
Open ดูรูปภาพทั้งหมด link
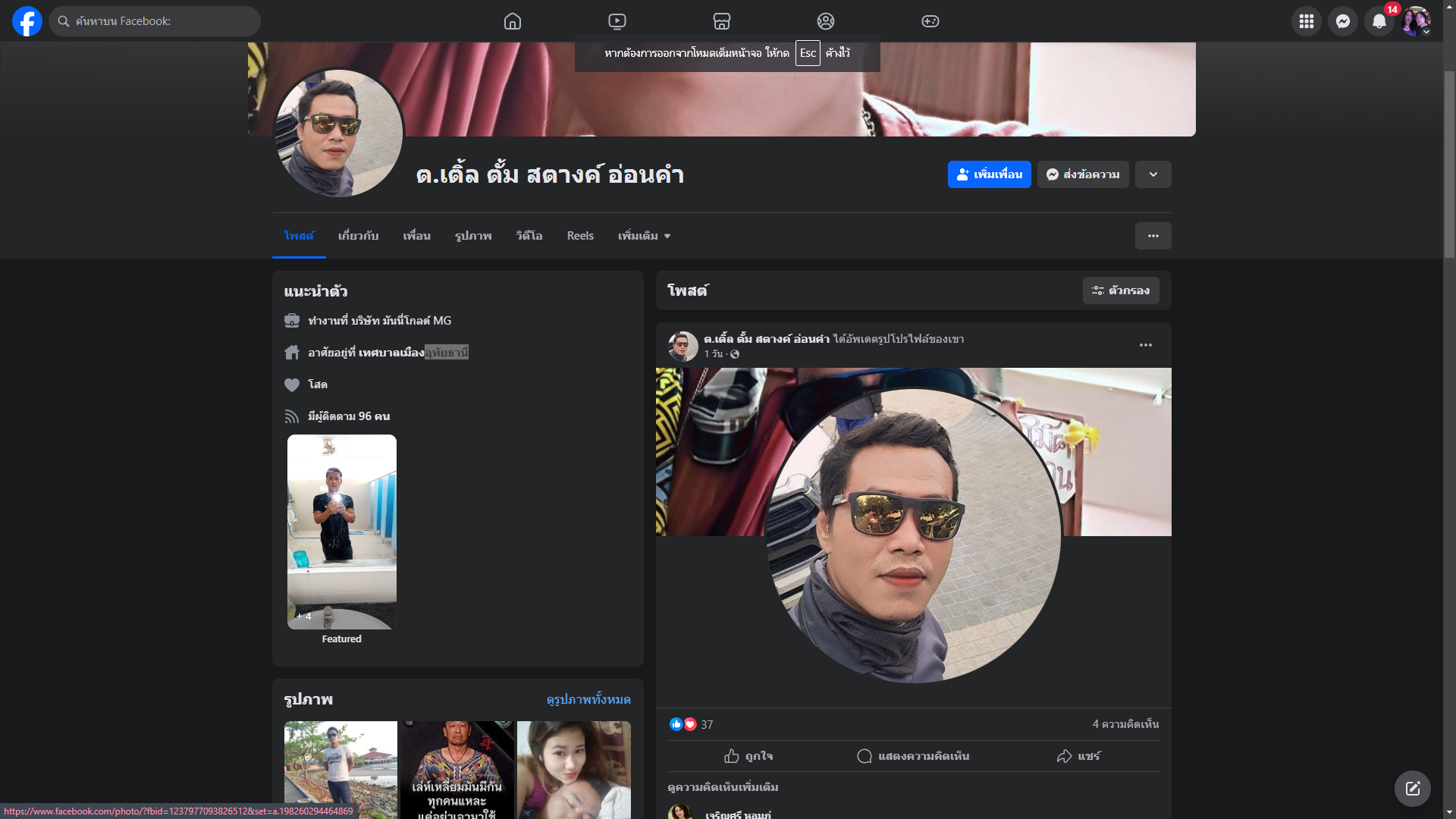[x=588, y=699]
